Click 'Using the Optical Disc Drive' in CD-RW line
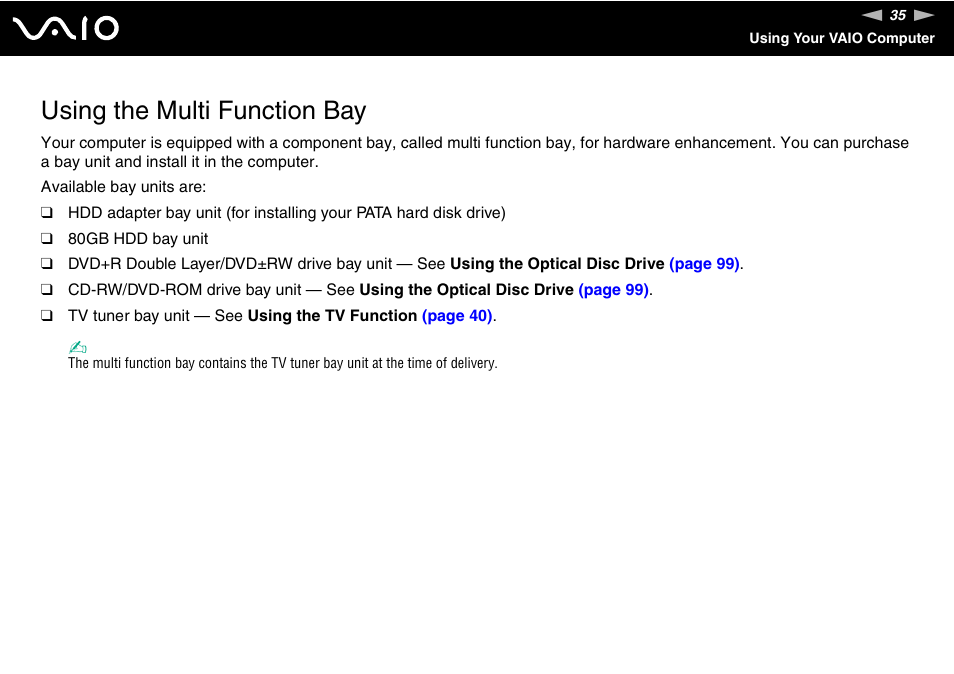 (x=466, y=290)
